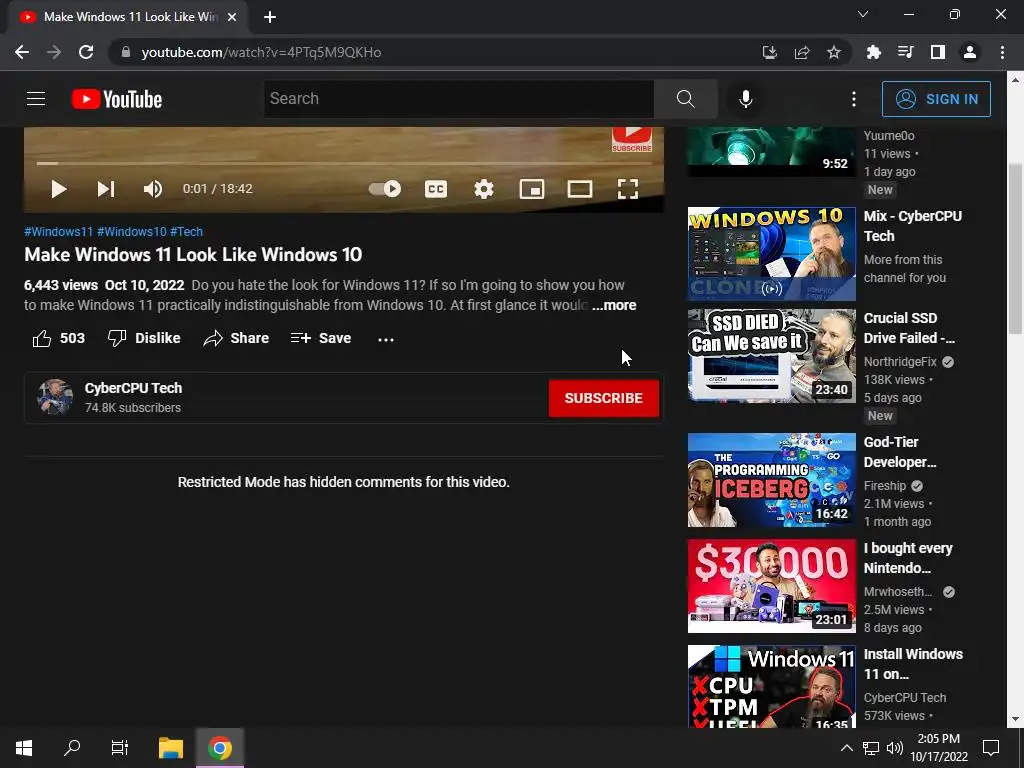Reload the page
Viewport: 1024px width, 768px height.
tap(86, 52)
